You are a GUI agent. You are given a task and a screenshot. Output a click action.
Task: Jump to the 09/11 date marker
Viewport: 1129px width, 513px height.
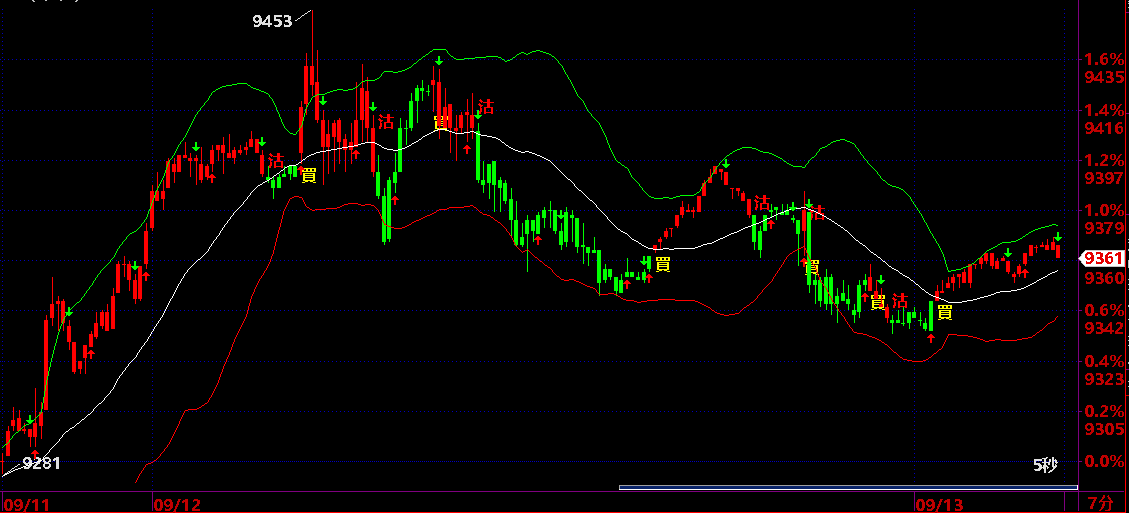tap(24, 504)
